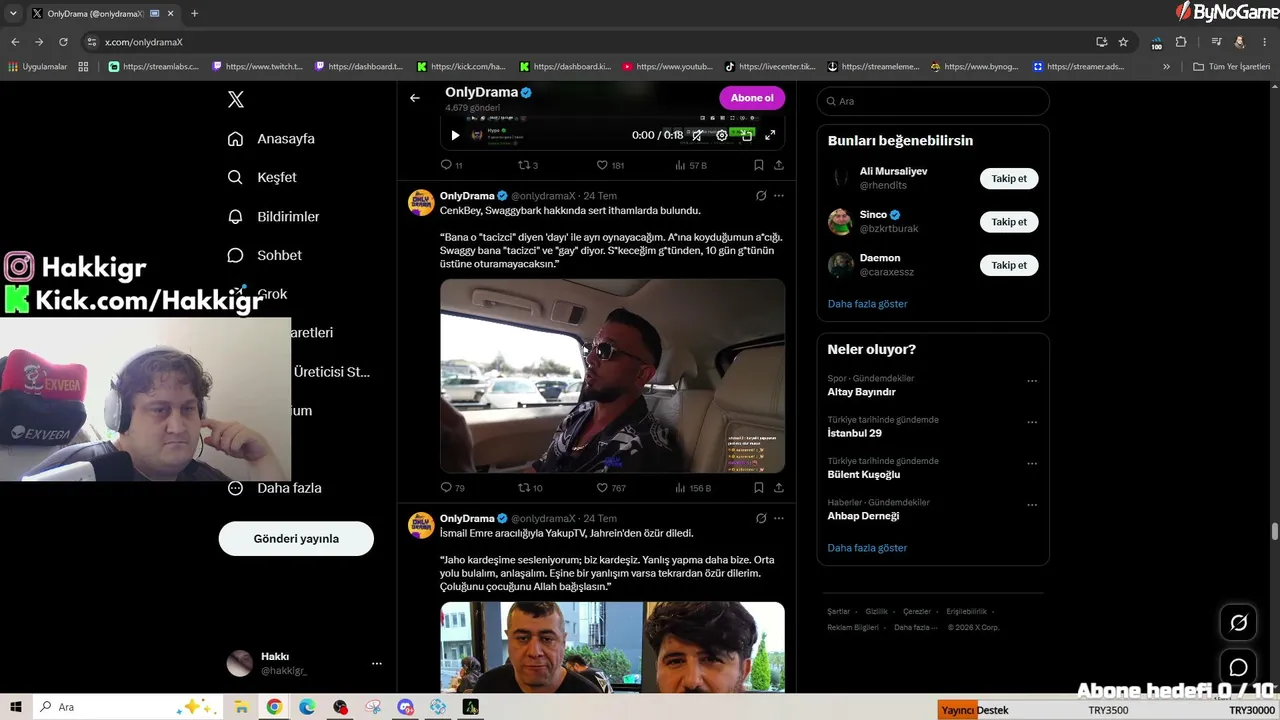Screen dimensions: 1280x720
Task: Go to Anasayfa
Action: coord(271,139)
